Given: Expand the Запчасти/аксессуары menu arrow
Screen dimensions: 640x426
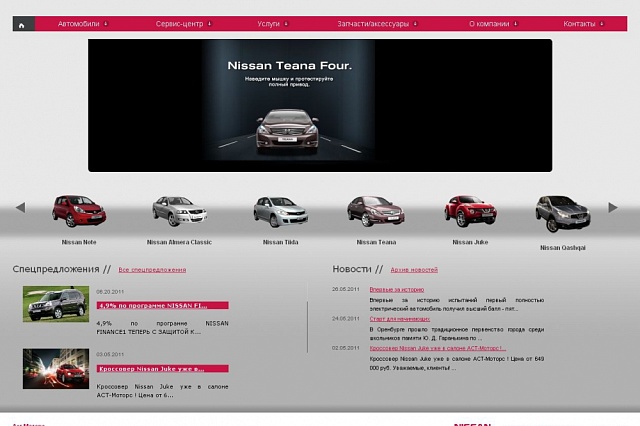Looking at the screenshot, I should (x=416, y=24).
